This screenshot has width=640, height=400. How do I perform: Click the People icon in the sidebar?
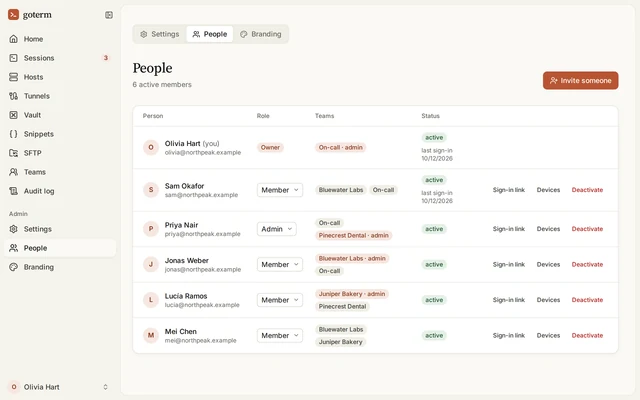click(x=13, y=248)
